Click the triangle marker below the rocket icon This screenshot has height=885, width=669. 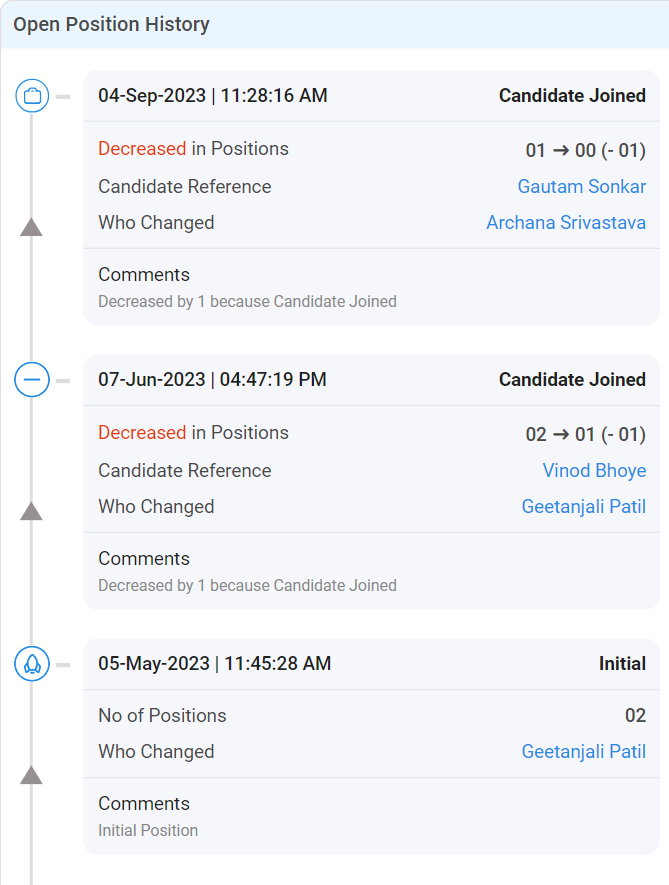click(x=32, y=775)
